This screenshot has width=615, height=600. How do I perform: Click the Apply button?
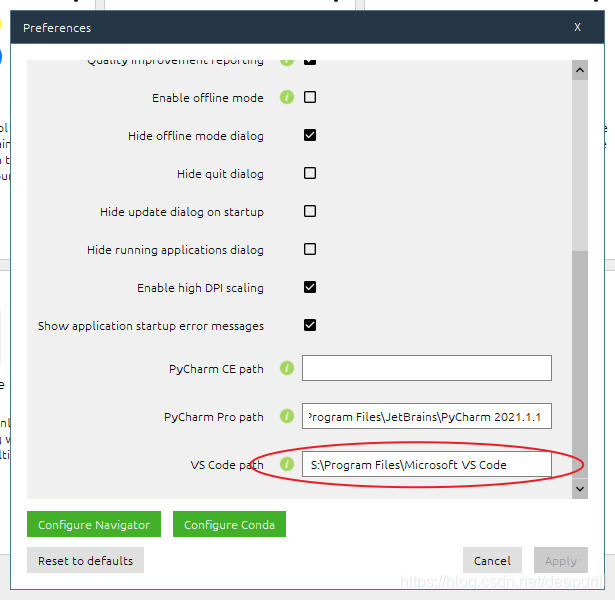pyautogui.click(x=561, y=560)
